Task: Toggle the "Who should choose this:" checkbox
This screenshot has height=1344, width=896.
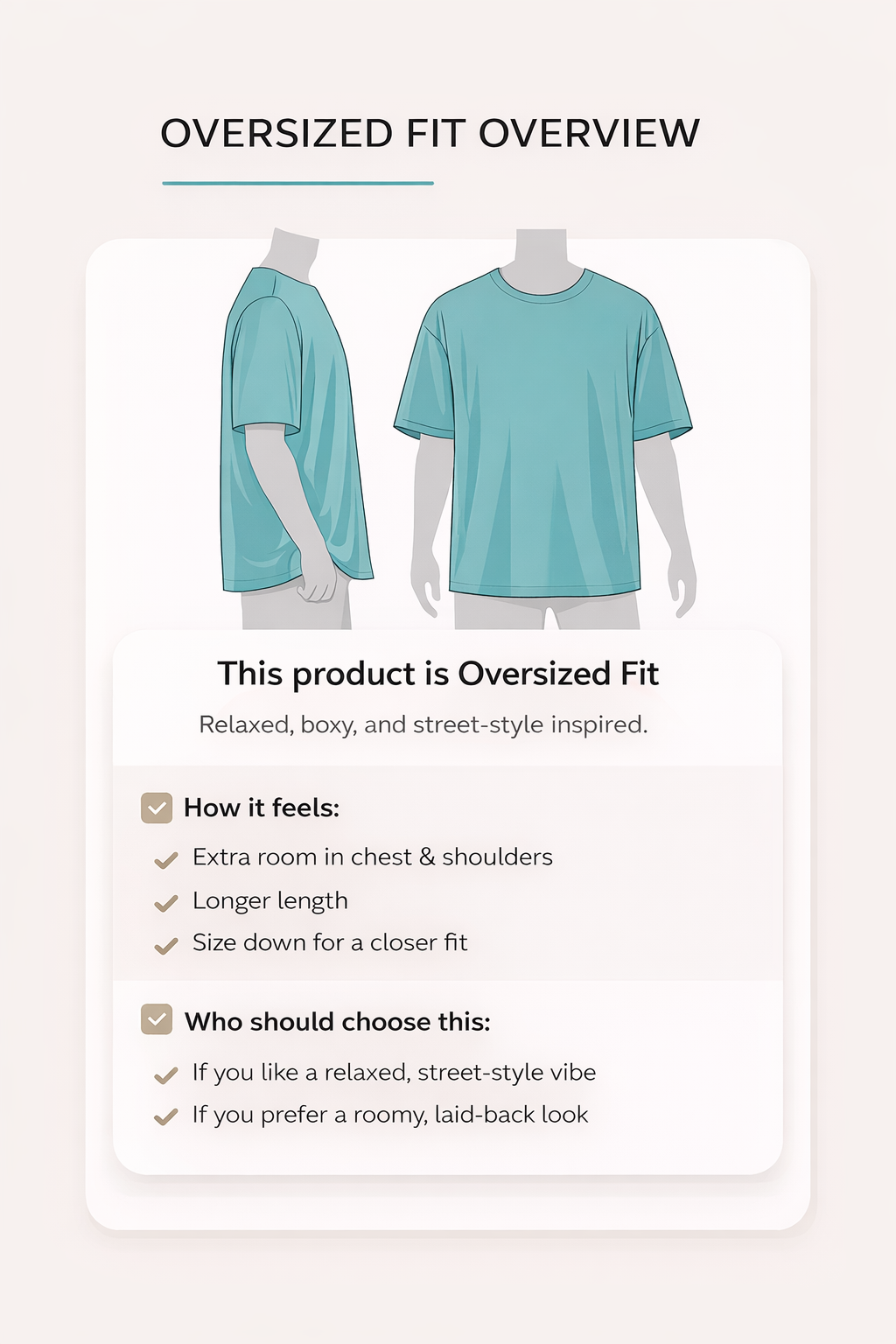Action: tap(157, 1019)
